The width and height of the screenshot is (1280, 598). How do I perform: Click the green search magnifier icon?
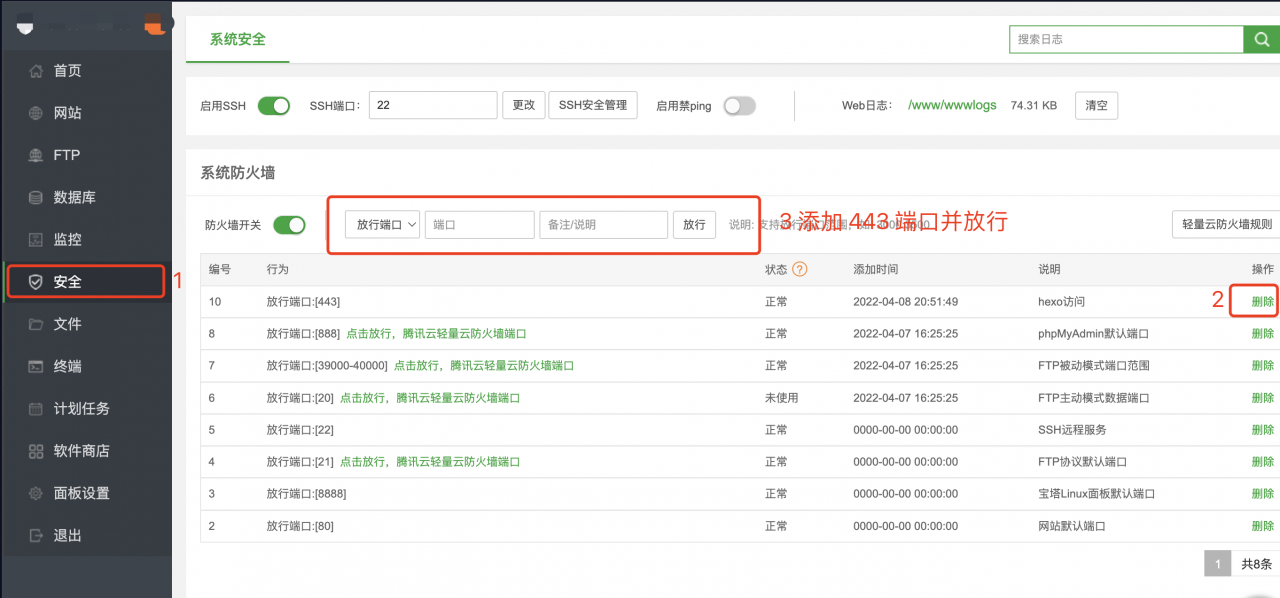1261,39
